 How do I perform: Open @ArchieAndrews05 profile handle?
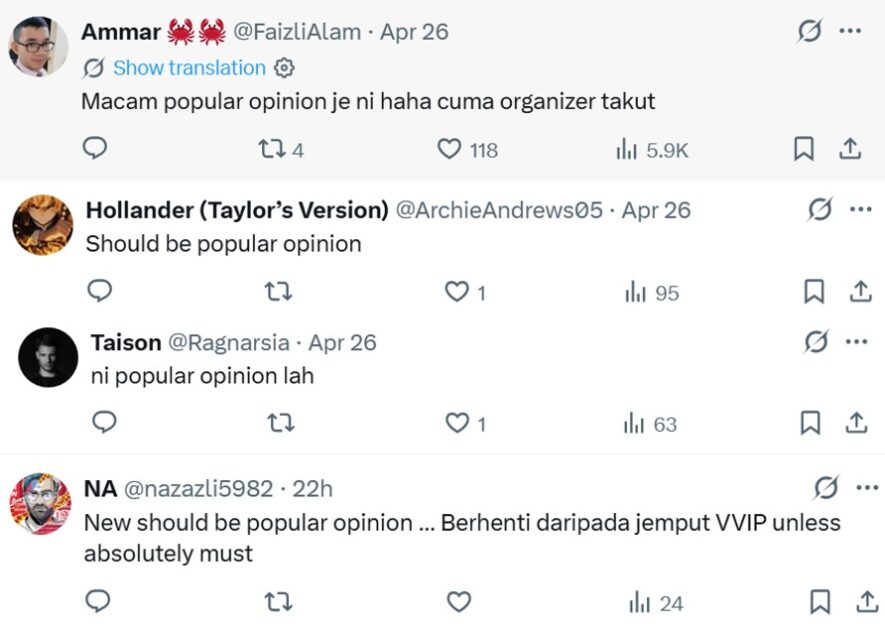pyautogui.click(x=499, y=210)
